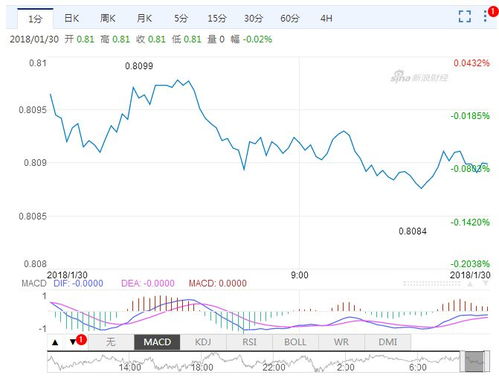This screenshot has width=499, height=378.
Task: Click the 0.8084 low price label
Action: click(x=413, y=231)
